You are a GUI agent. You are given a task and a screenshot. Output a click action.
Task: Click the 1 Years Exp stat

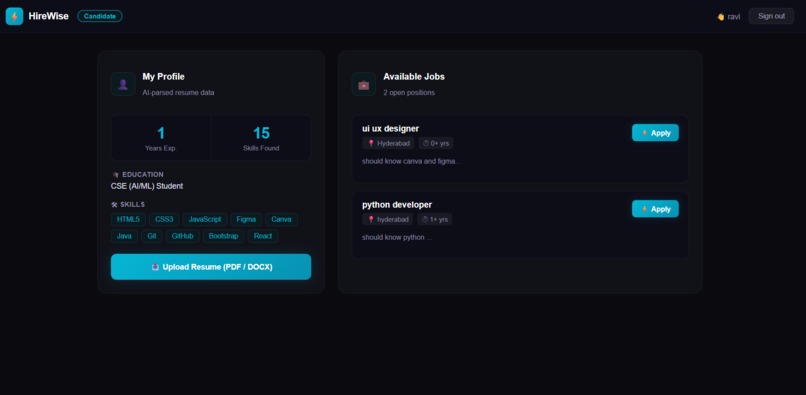coord(161,138)
